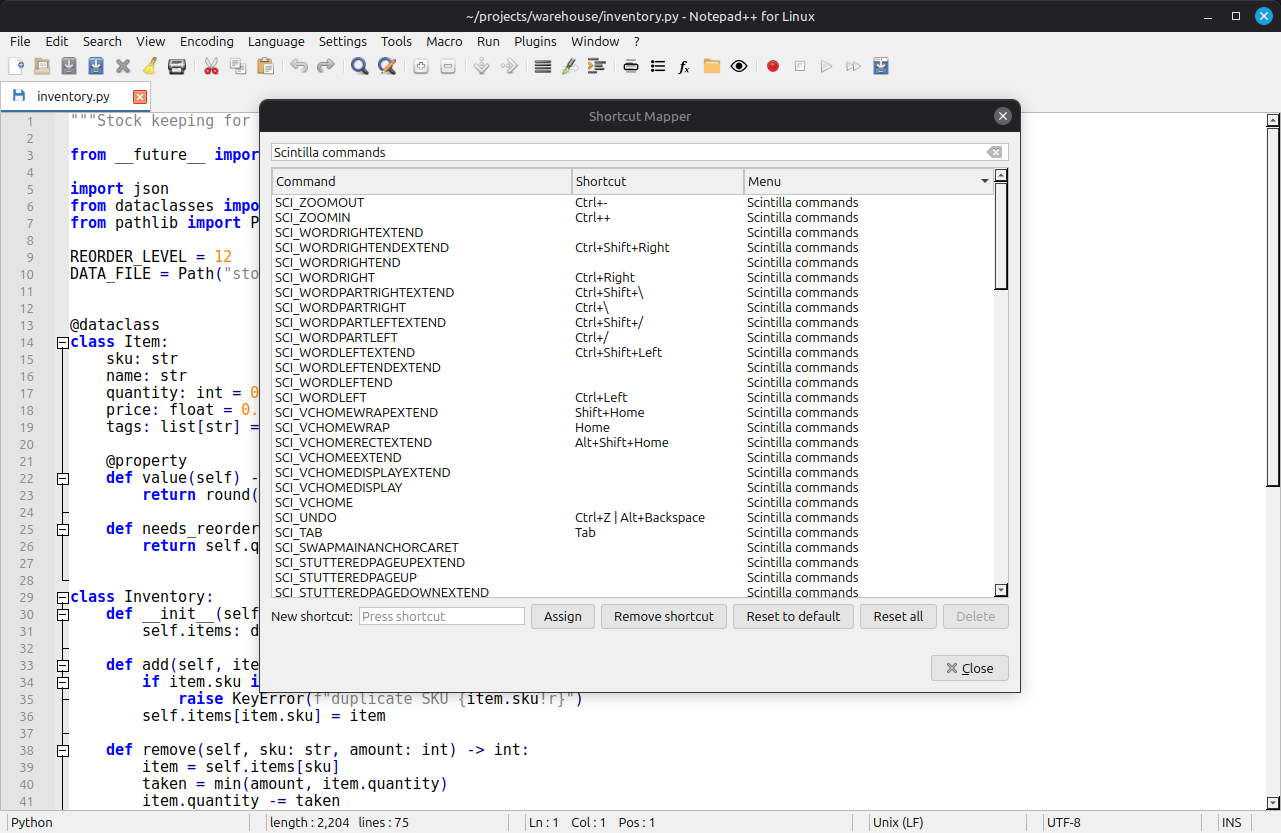This screenshot has height=833, width=1281.
Task: Open Find and Replace toolbar icon
Action: [387, 66]
